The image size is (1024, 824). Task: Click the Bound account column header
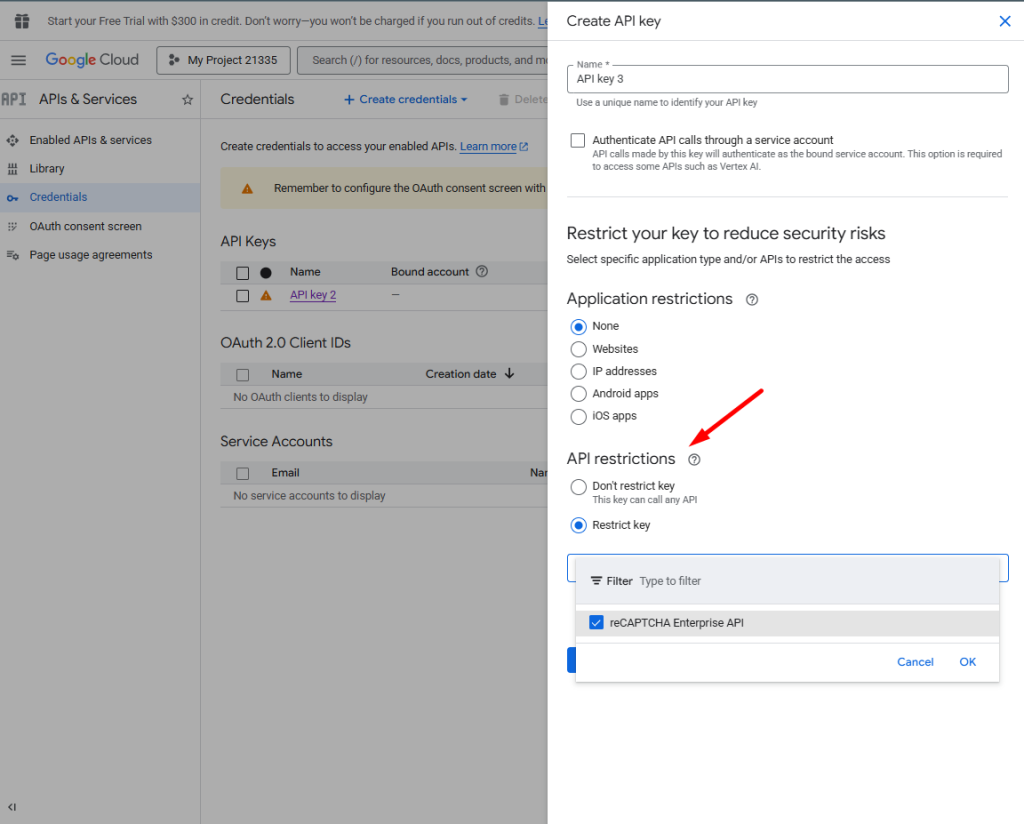430,272
